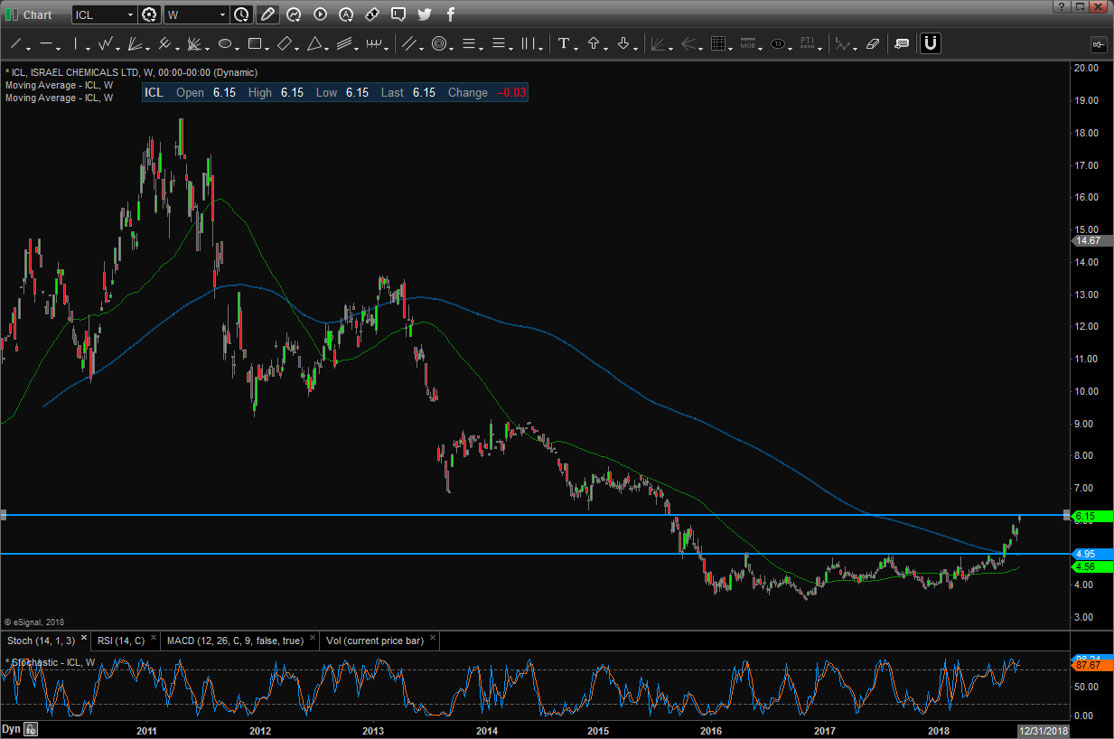Select the eraser tool
Screen dimensions: 1114x739
click(872, 44)
